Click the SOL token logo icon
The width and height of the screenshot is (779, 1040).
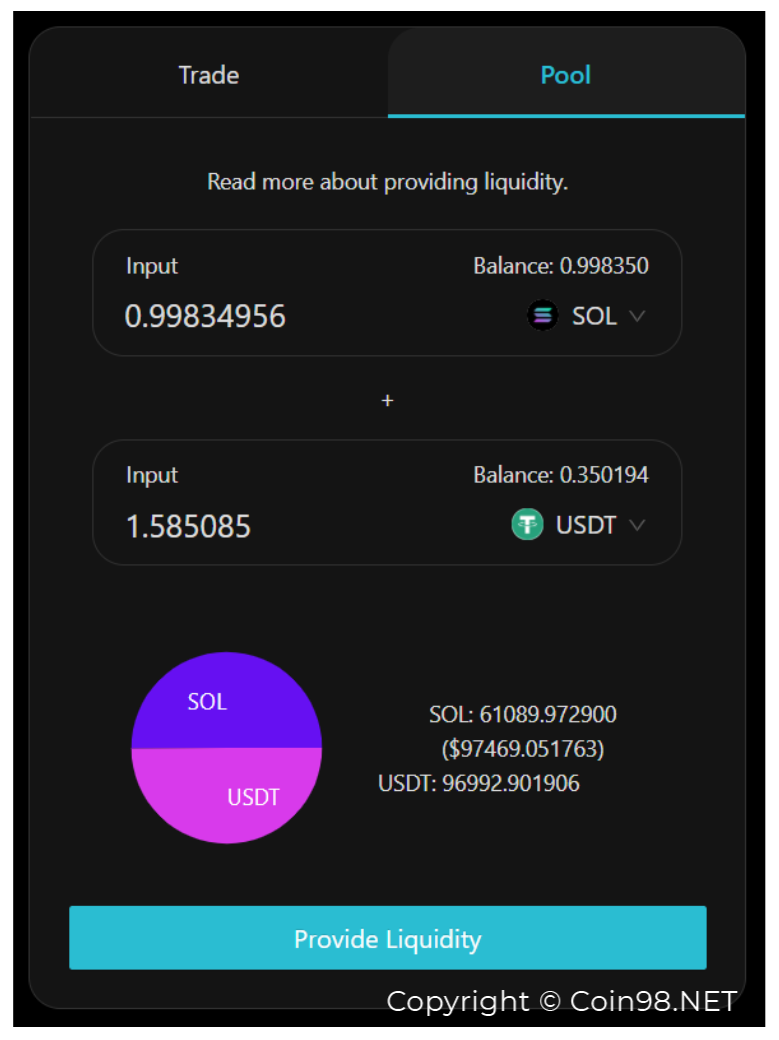(x=542, y=315)
